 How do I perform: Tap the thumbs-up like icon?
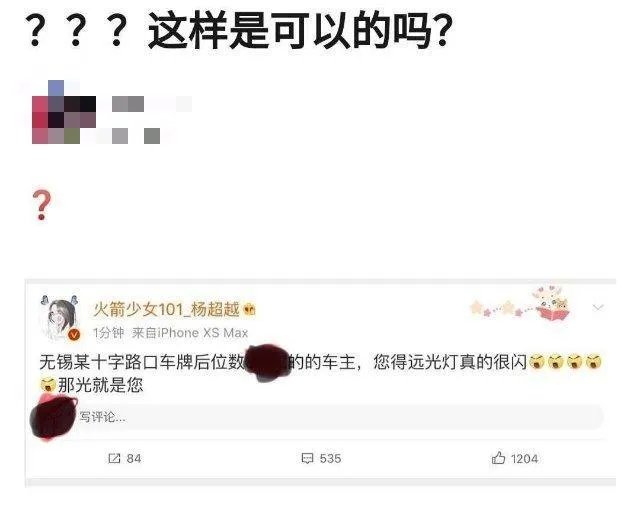click(x=498, y=457)
